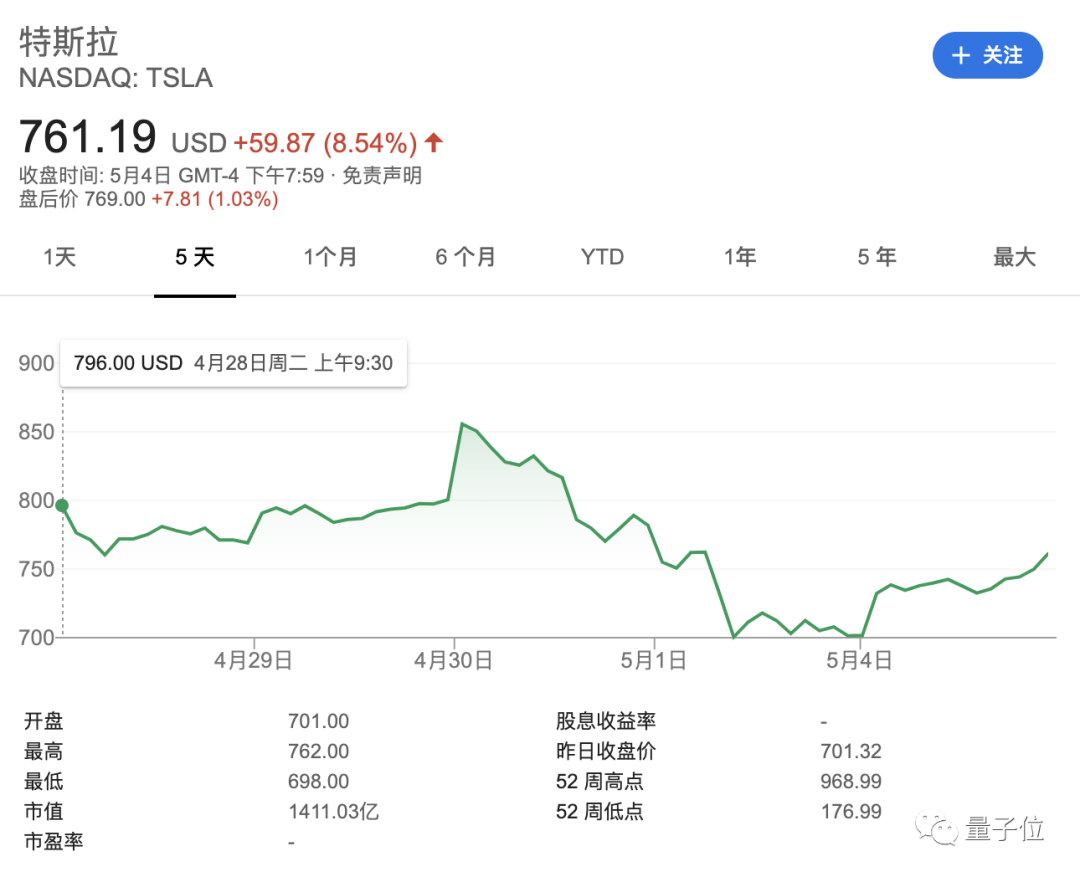
Task: Click the plus icon in 关注 button
Action: click(x=961, y=56)
